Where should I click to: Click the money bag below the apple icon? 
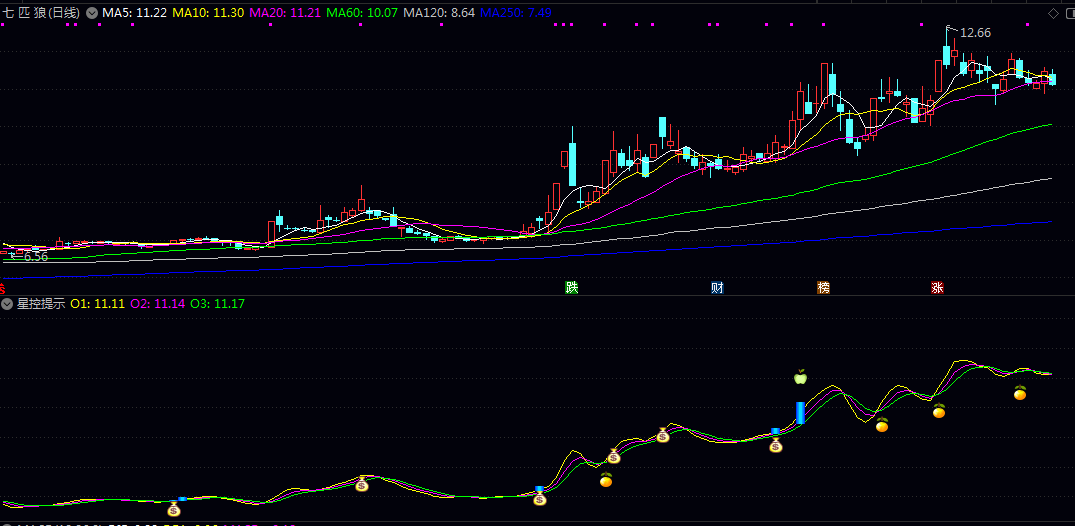(x=776, y=445)
